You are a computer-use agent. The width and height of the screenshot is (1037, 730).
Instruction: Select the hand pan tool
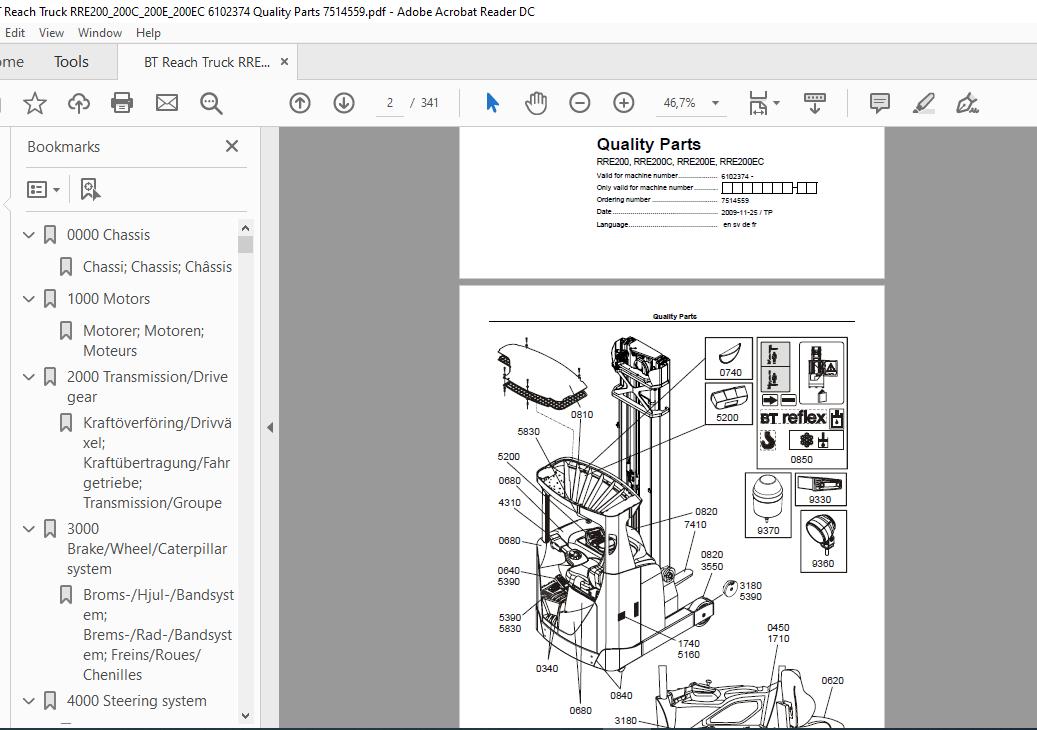[536, 103]
